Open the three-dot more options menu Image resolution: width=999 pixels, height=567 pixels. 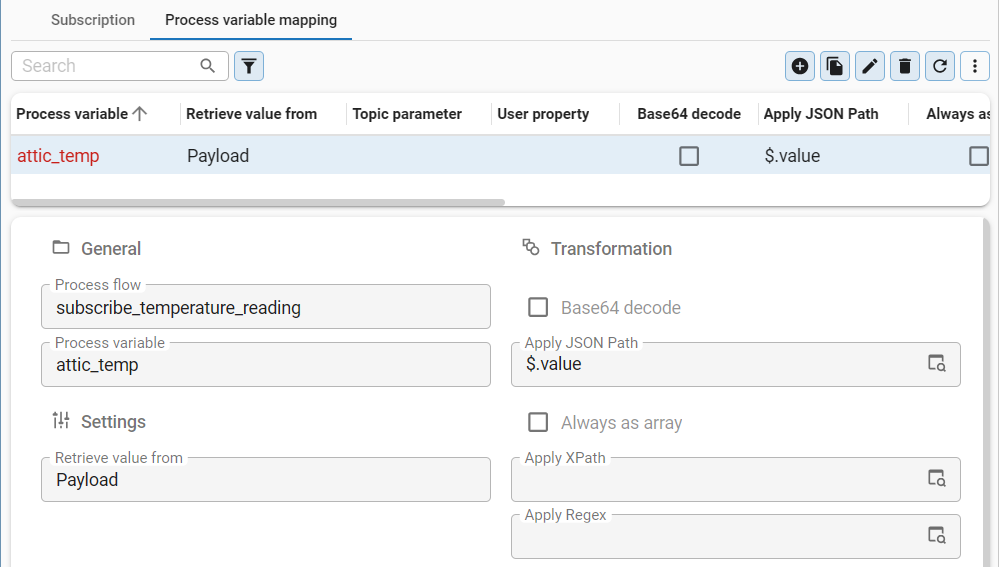[x=975, y=66]
